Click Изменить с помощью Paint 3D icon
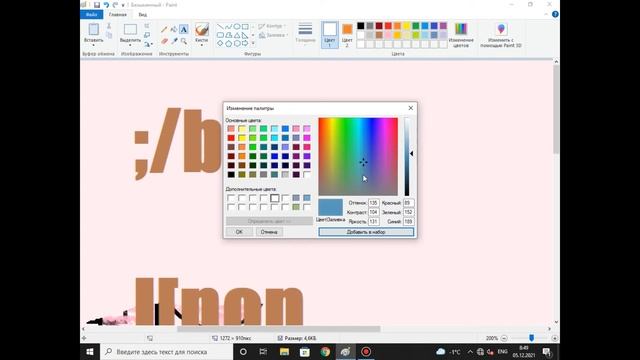Image resolution: width=640 pixels, height=360 pixels. [501, 29]
